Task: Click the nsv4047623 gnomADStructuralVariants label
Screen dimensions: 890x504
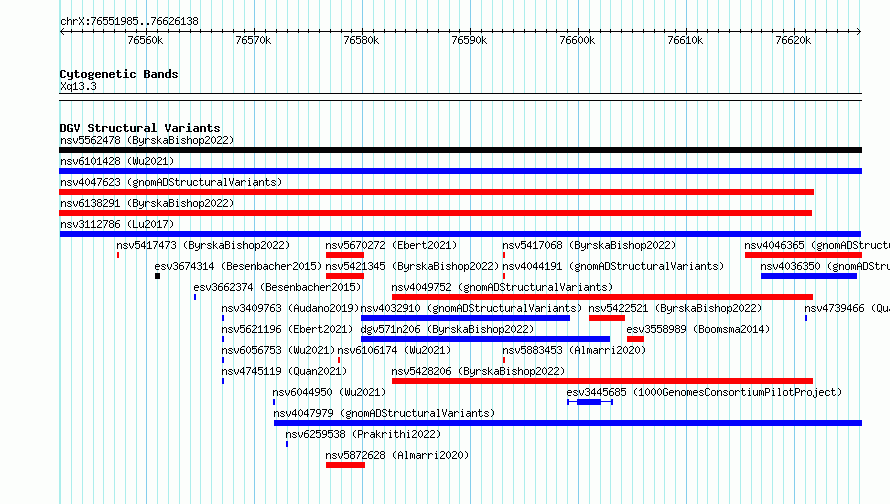Action: click(171, 182)
